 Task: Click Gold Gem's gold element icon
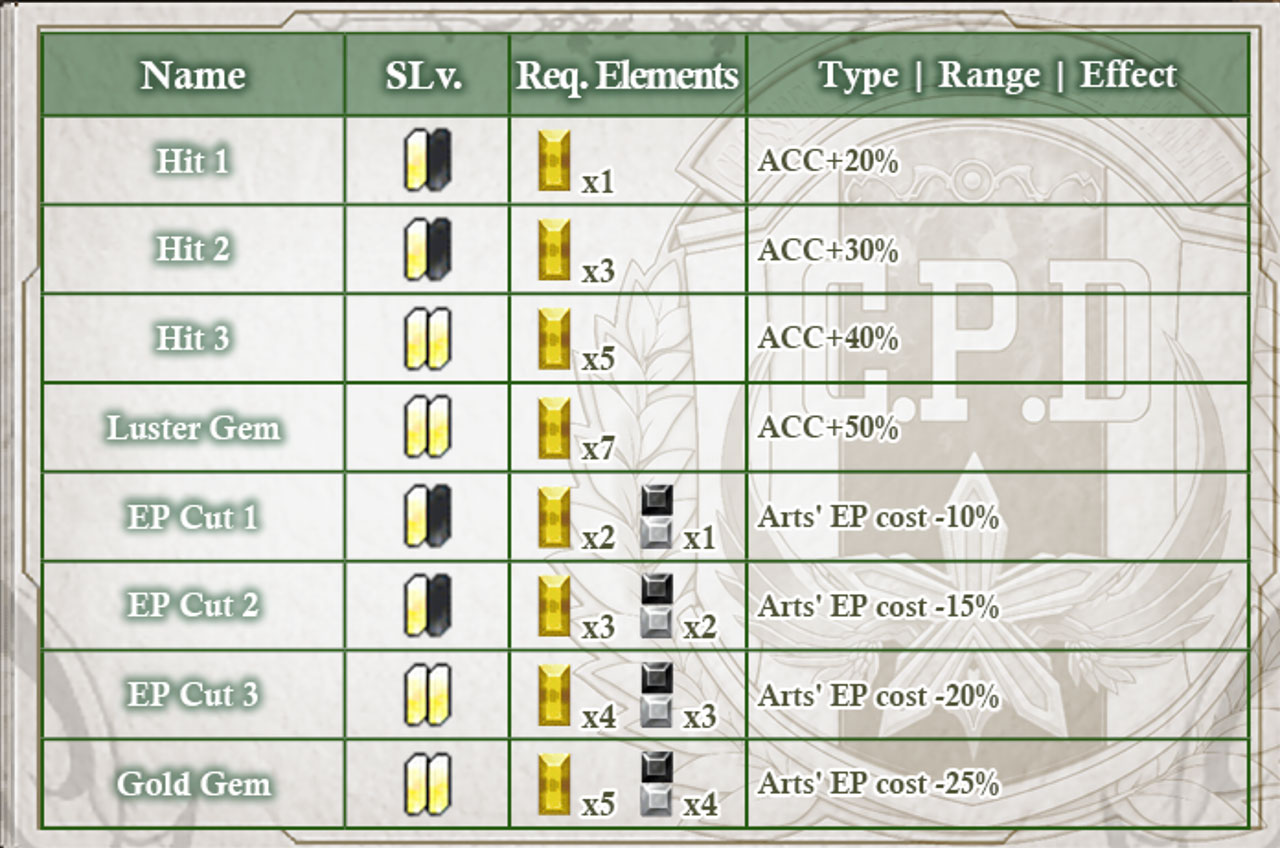coord(554,783)
